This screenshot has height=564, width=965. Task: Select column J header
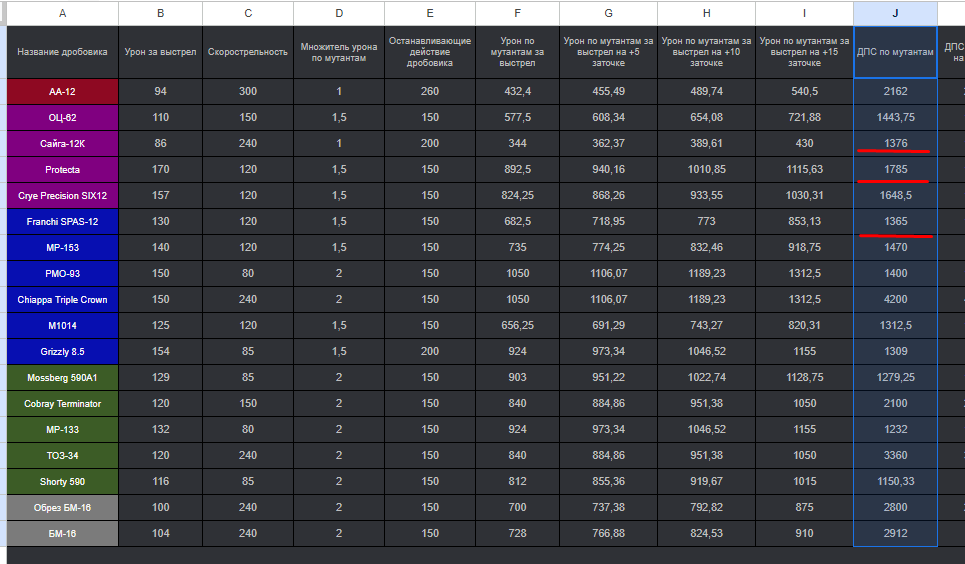895,13
